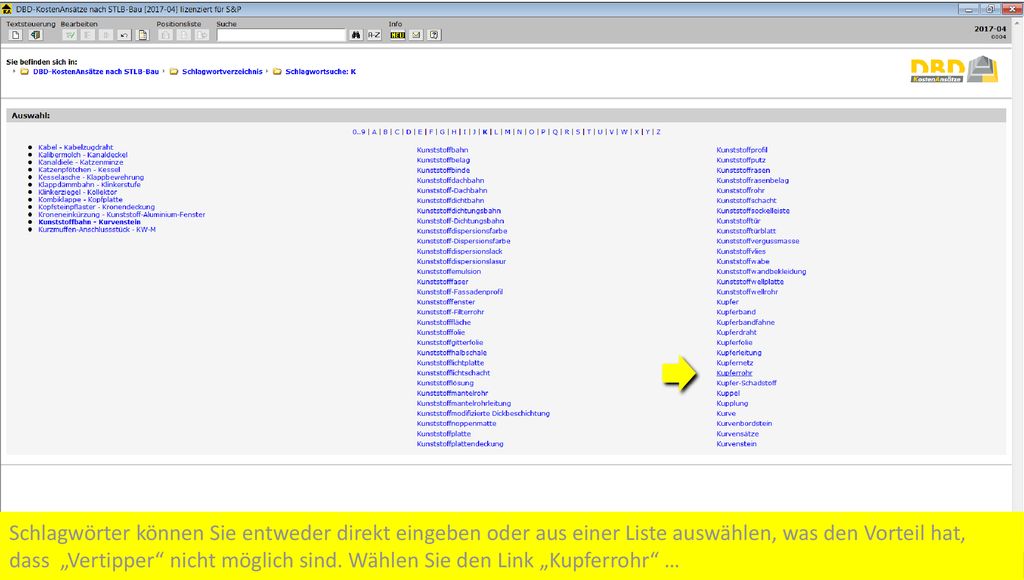Select letter K in alphabet index
The image size is (1024, 580).
485,132
